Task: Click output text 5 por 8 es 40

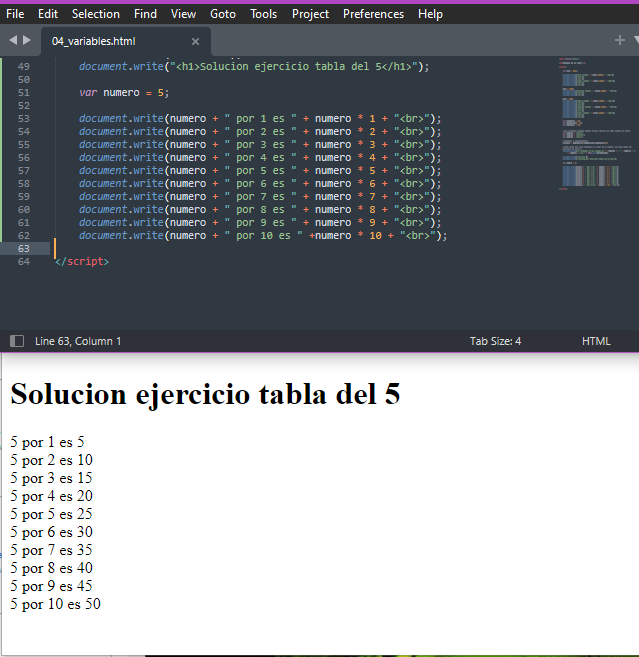Action: 52,568
